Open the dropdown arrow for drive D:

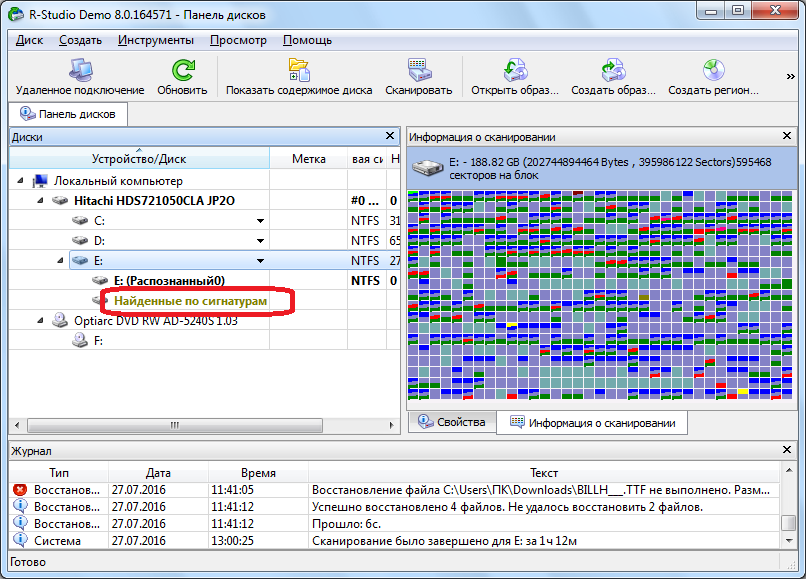261,241
